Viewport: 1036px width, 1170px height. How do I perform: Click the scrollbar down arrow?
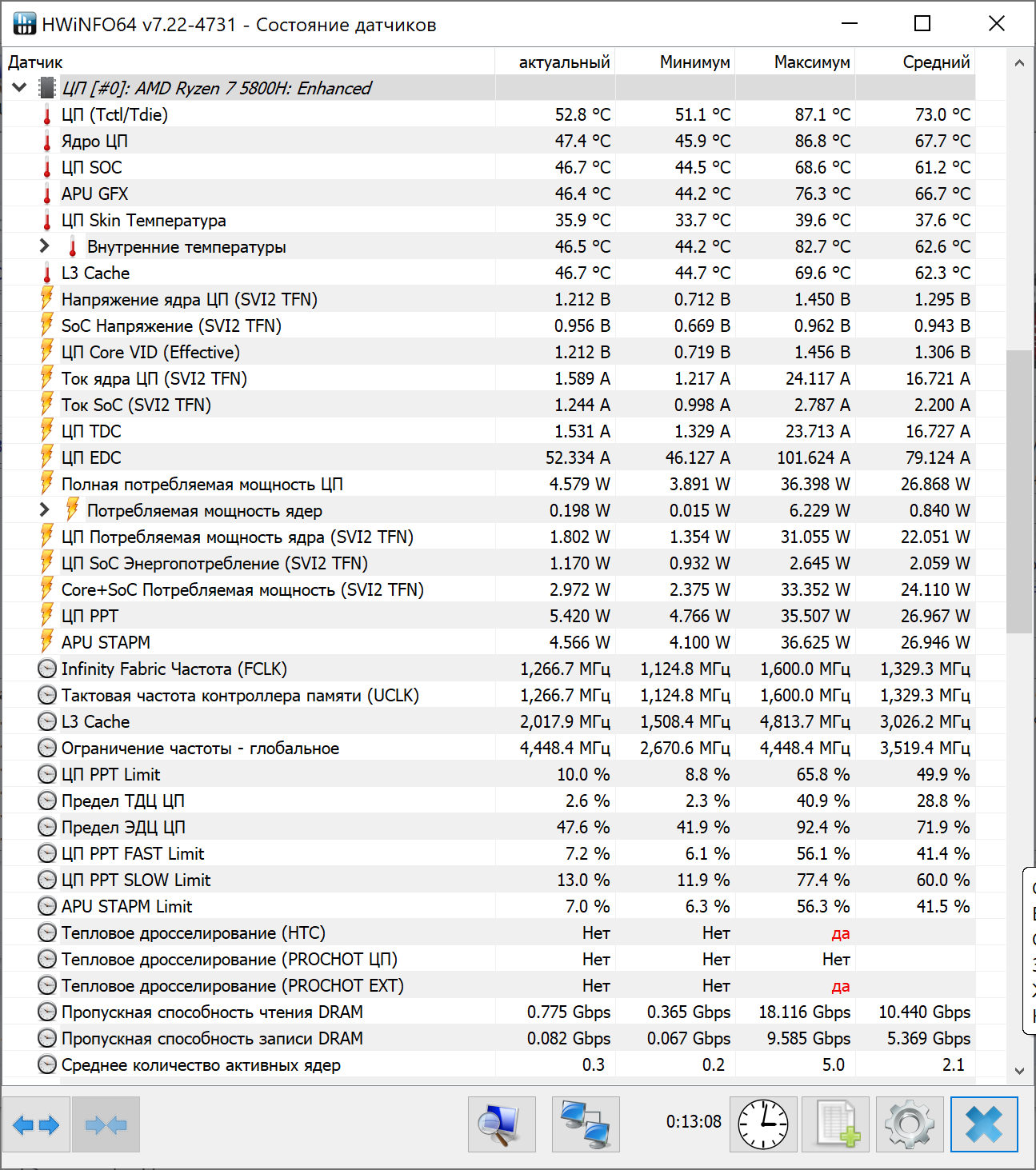pos(1019,1070)
